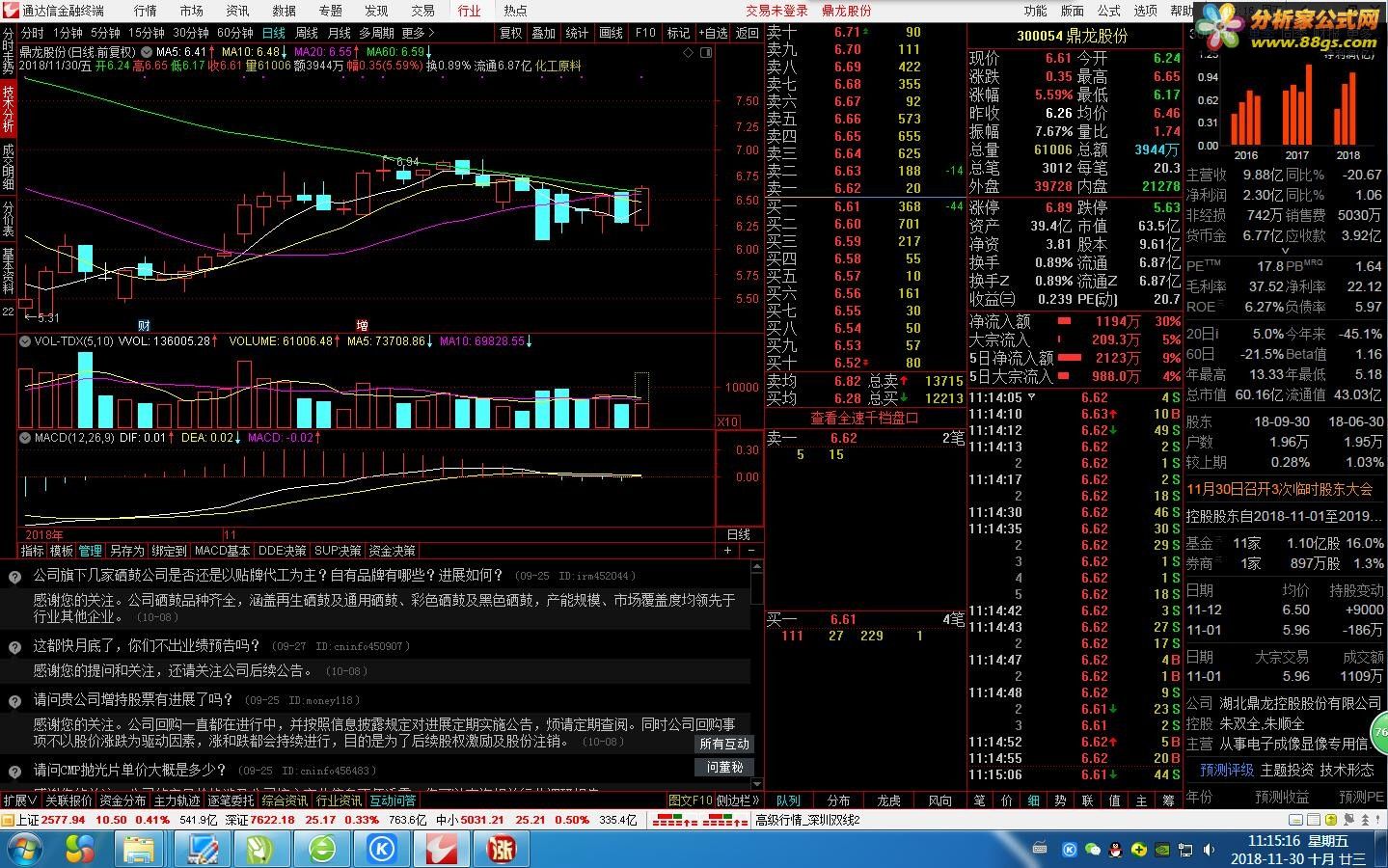Switch to 15分钟 chart period
This screenshot has height=868, width=1388.
pos(147,33)
